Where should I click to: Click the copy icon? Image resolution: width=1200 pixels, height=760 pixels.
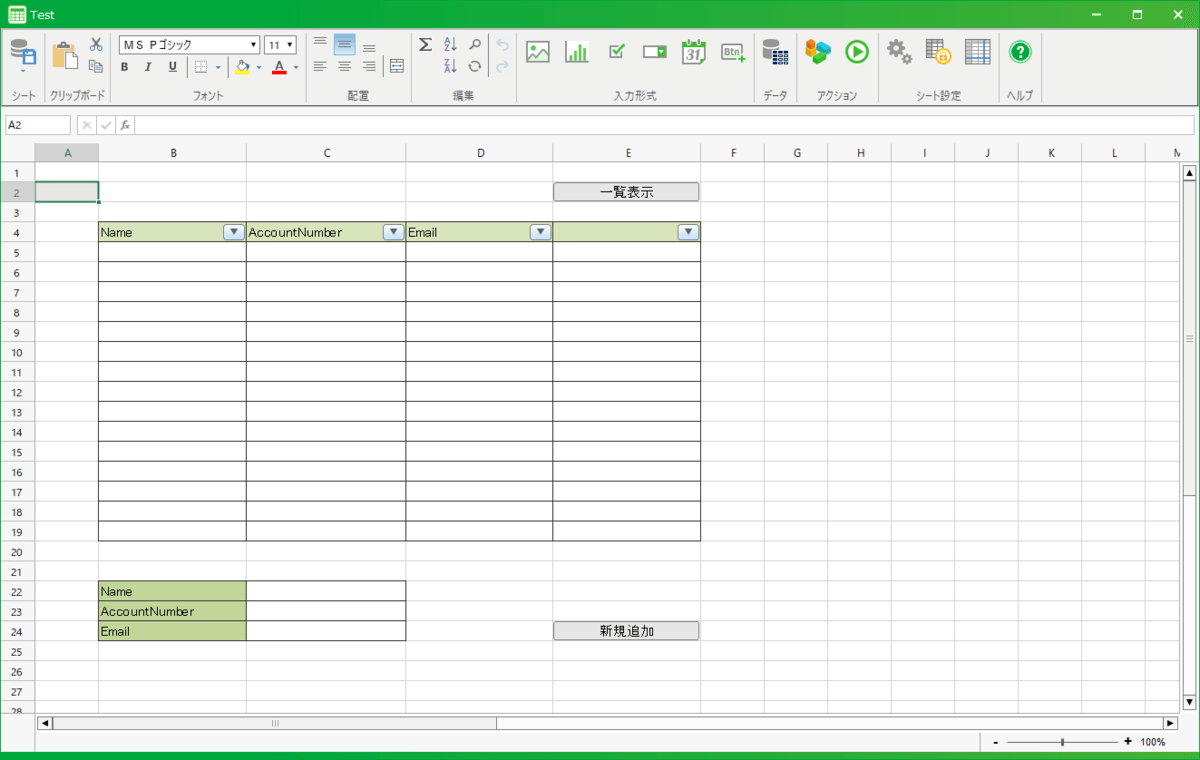(x=96, y=66)
